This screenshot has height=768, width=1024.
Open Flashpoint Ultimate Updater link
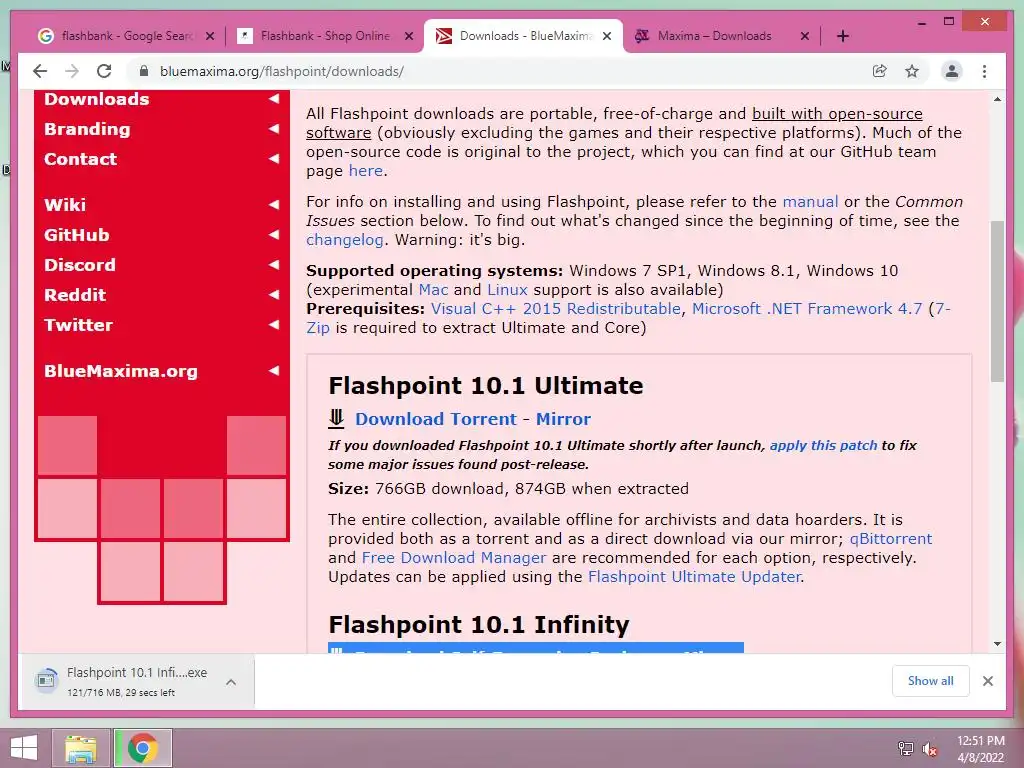coord(695,577)
